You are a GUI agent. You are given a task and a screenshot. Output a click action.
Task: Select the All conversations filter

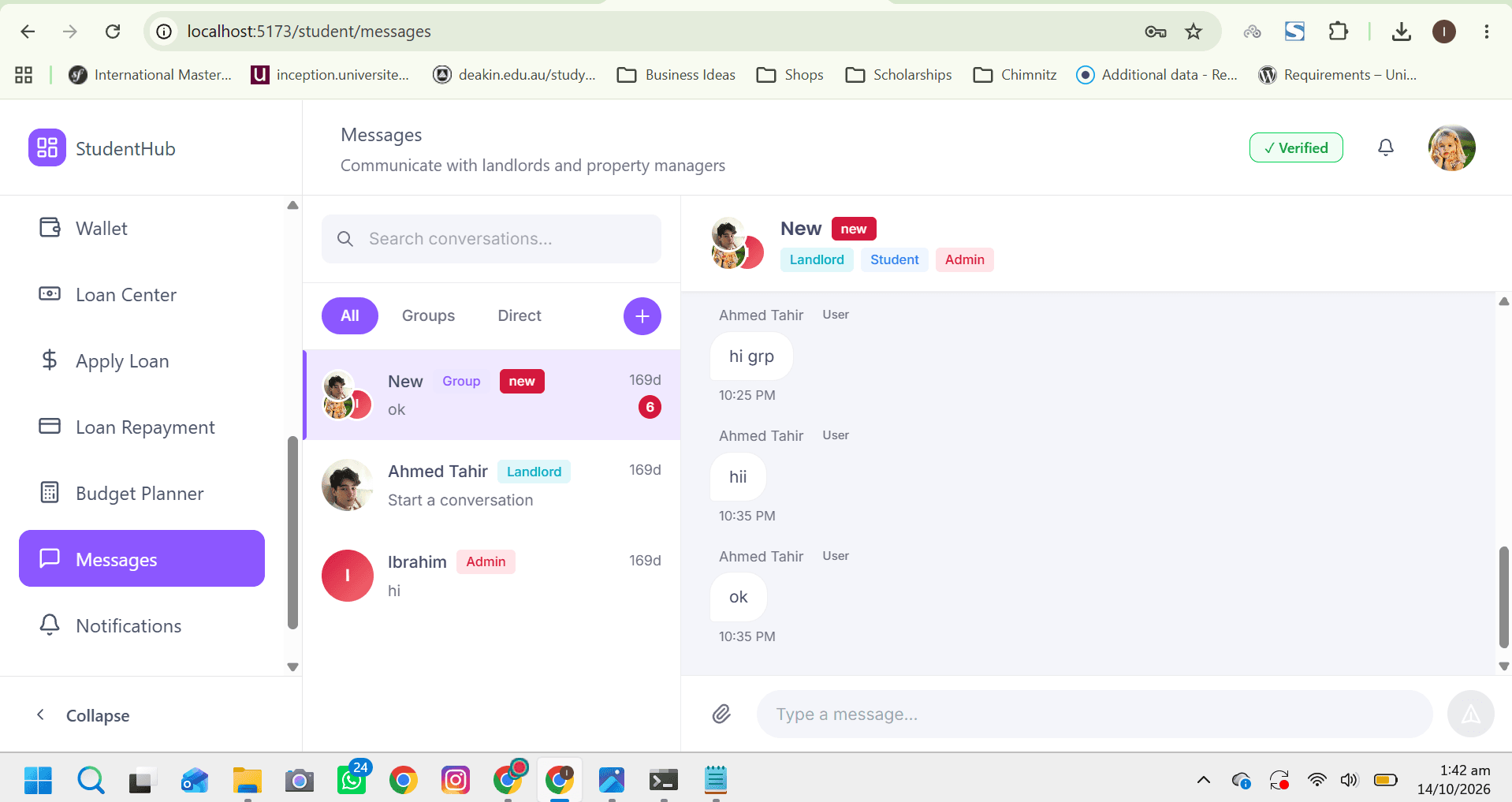coord(350,315)
